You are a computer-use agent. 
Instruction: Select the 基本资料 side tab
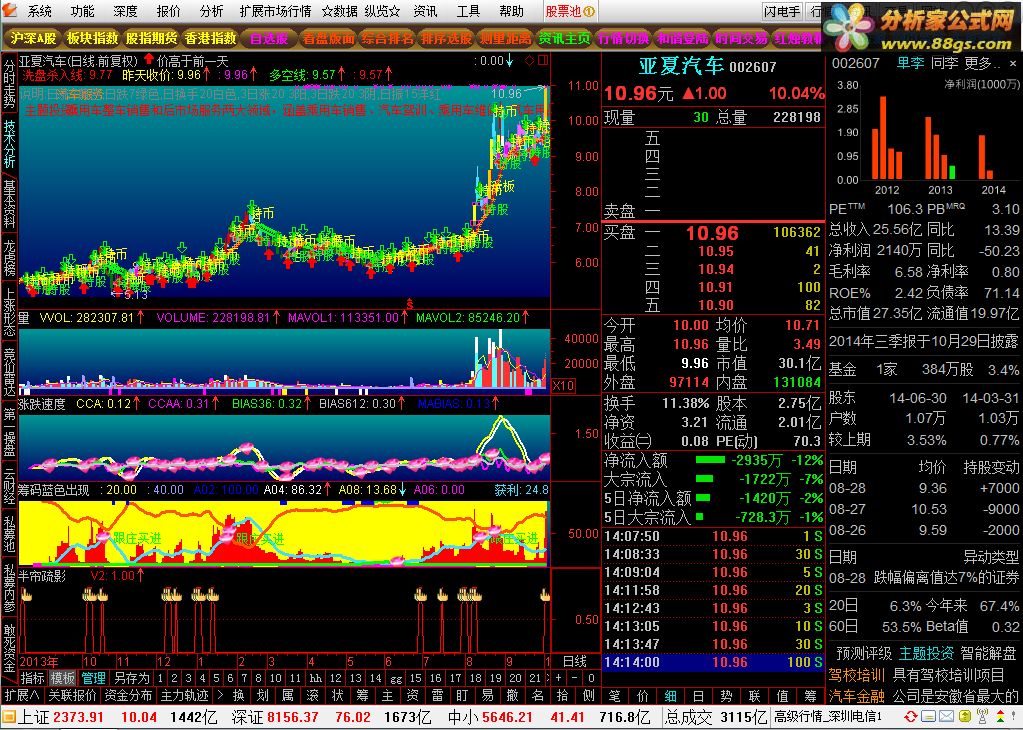[x=9, y=205]
